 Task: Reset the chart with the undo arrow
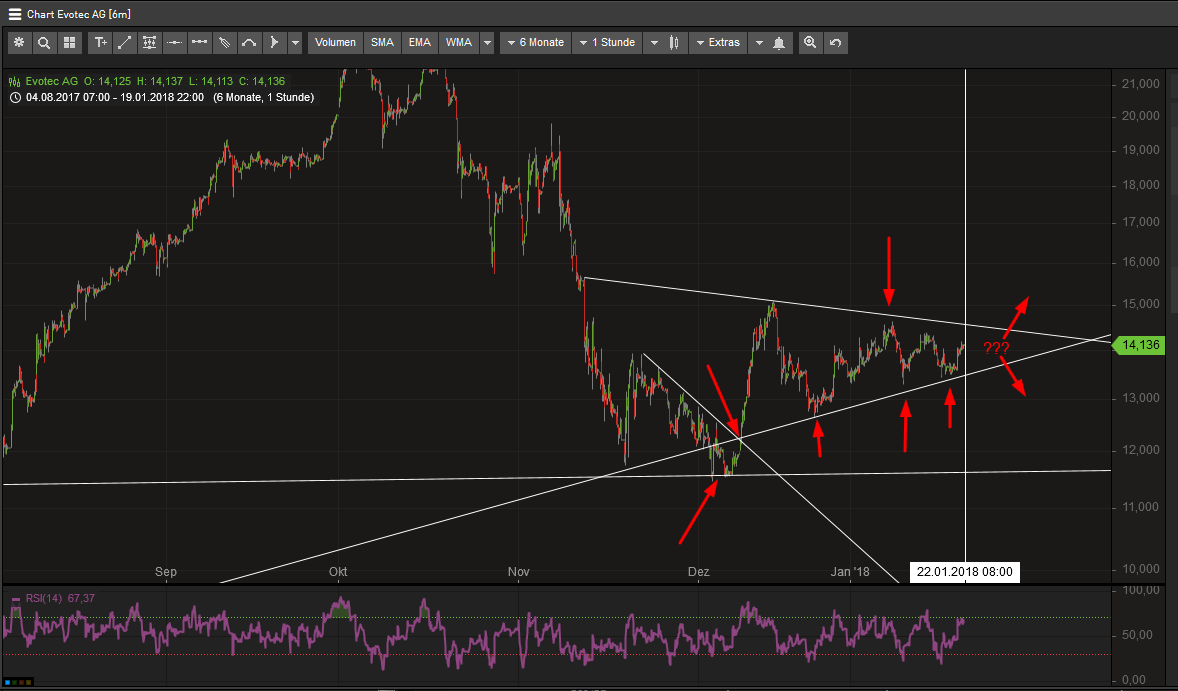pyautogui.click(x=835, y=43)
